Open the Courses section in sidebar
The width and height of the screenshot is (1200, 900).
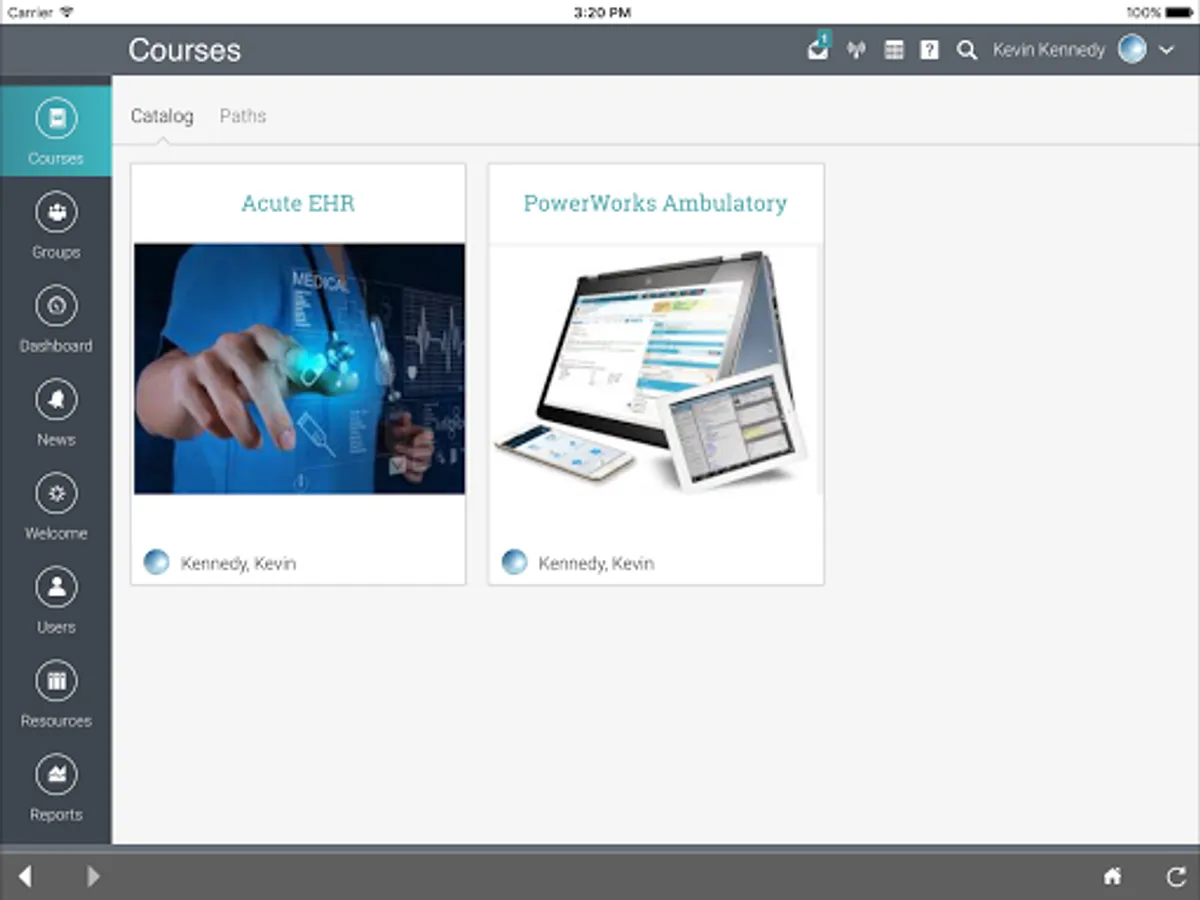[56, 131]
